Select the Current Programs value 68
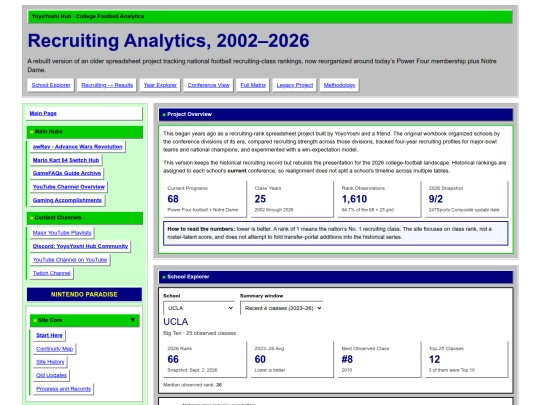Image resolution: width=540 pixels, height=405 pixels. pos(173,199)
